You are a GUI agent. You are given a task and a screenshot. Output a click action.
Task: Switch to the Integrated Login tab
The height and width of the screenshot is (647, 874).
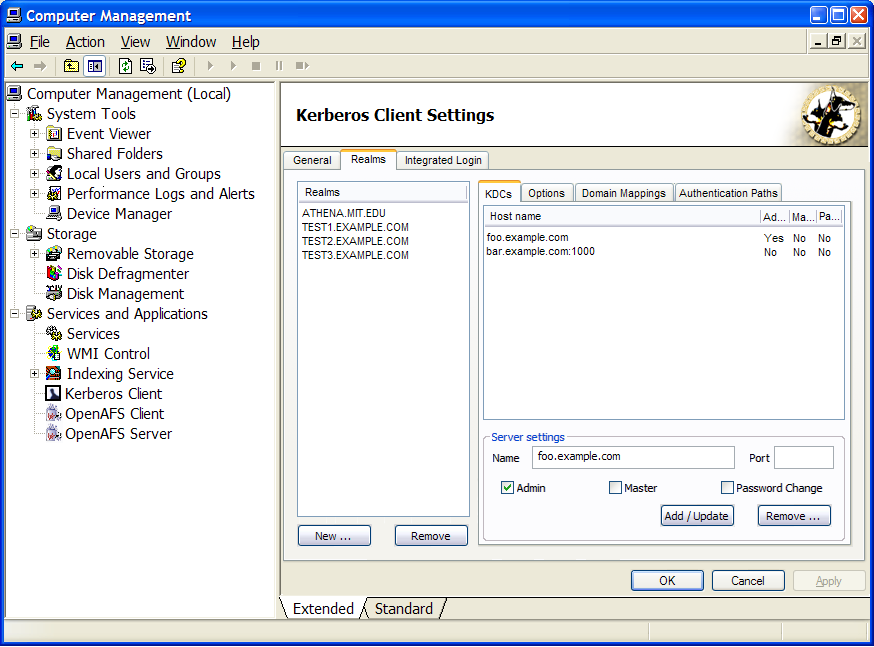point(443,160)
